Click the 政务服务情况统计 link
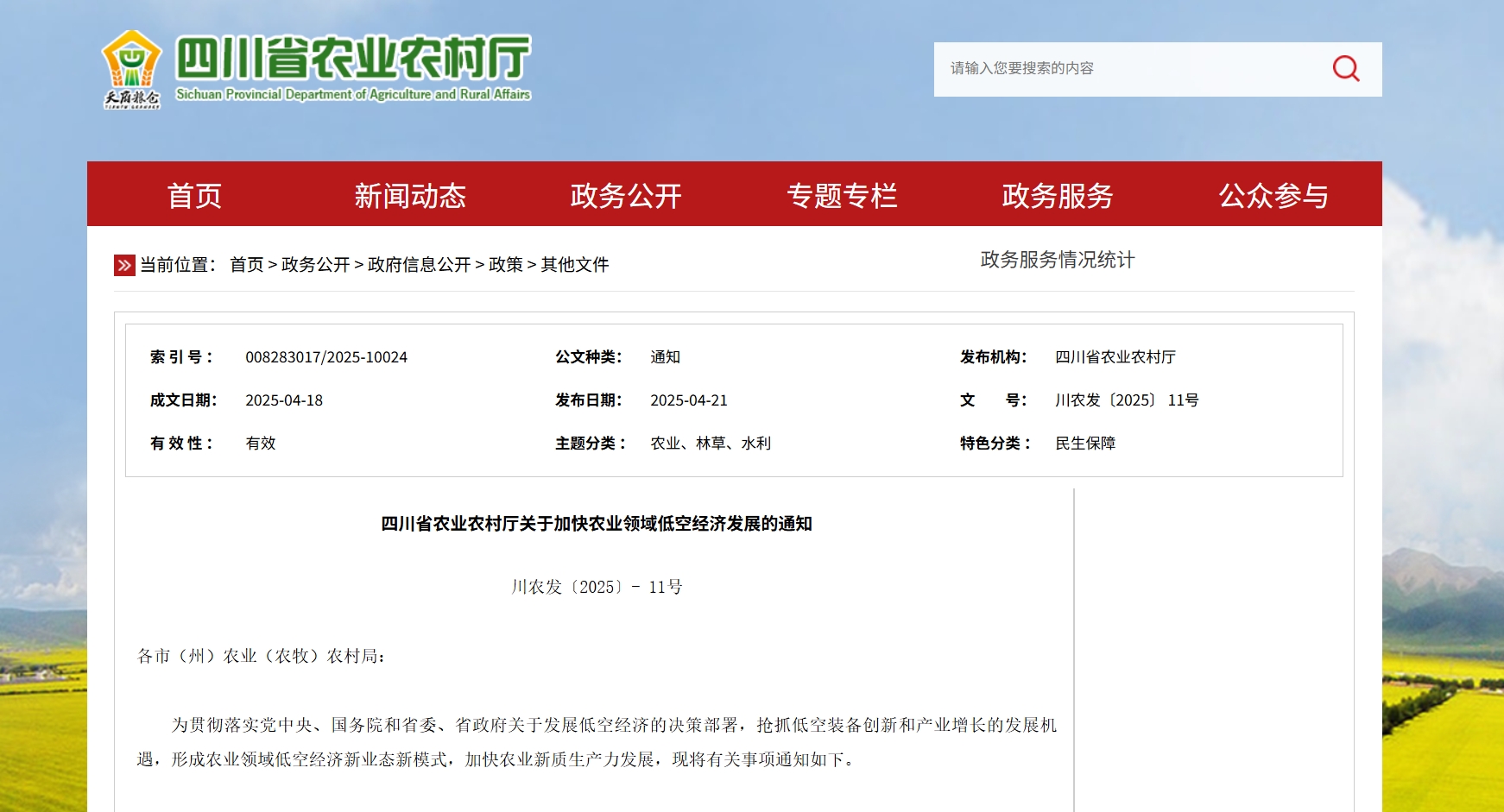This screenshot has height=812, width=1504. click(x=1058, y=260)
